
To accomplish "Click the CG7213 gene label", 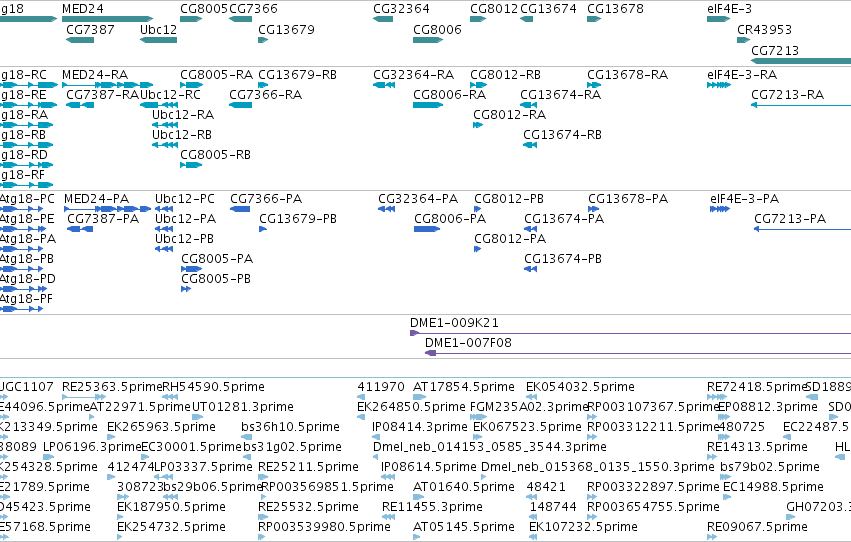I will tap(775, 50).
